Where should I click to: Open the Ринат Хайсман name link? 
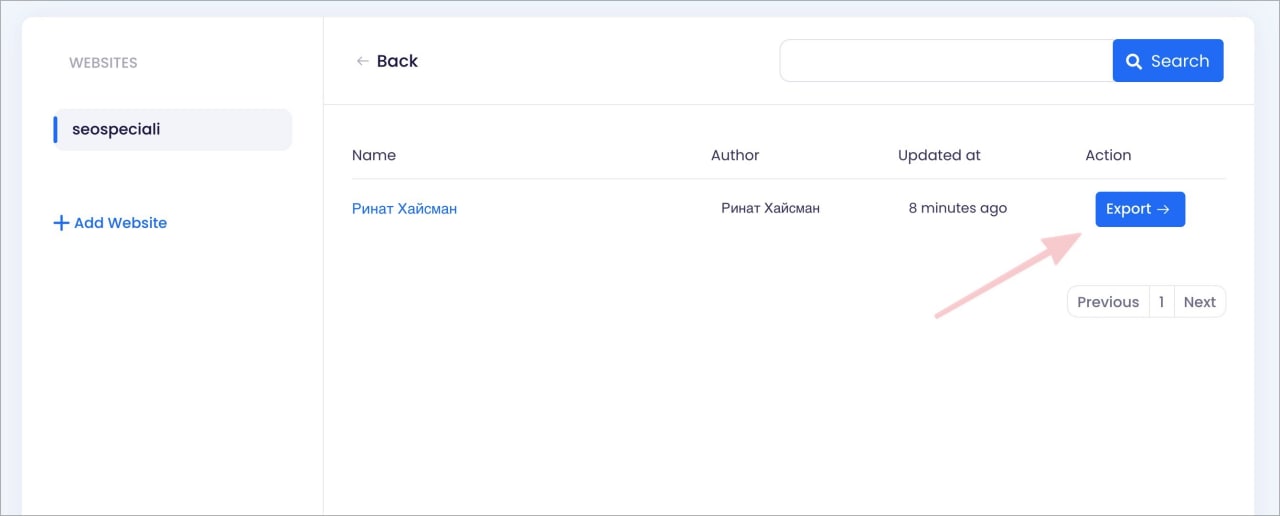[x=404, y=209]
